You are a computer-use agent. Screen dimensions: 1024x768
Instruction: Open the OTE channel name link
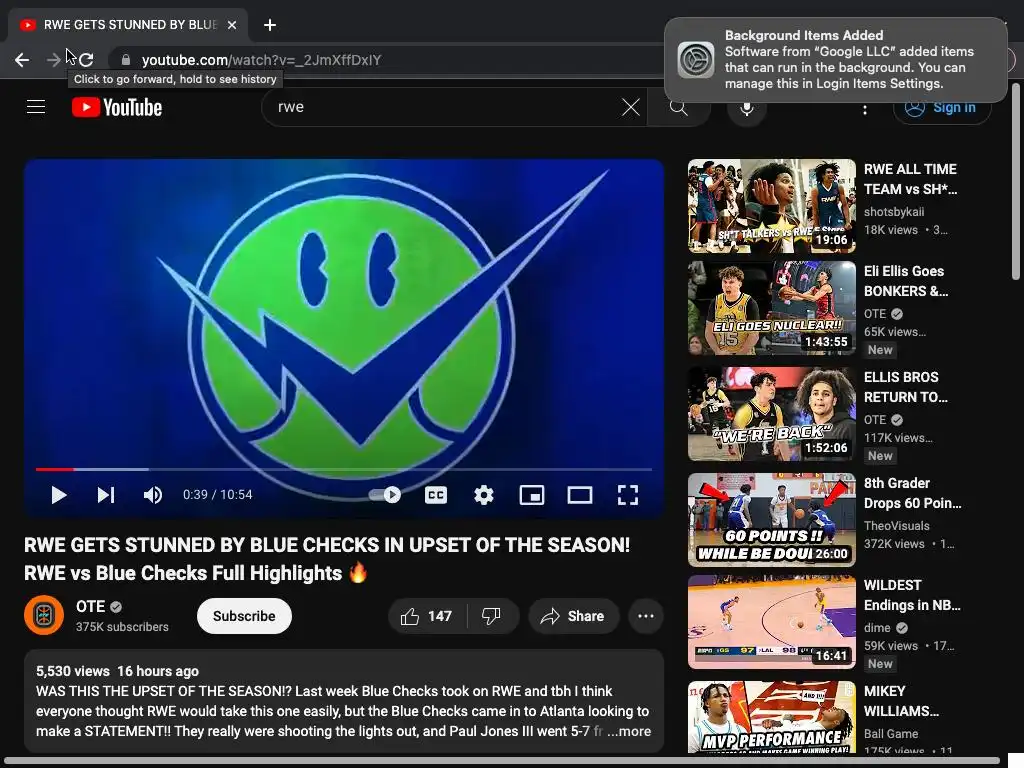(90, 607)
